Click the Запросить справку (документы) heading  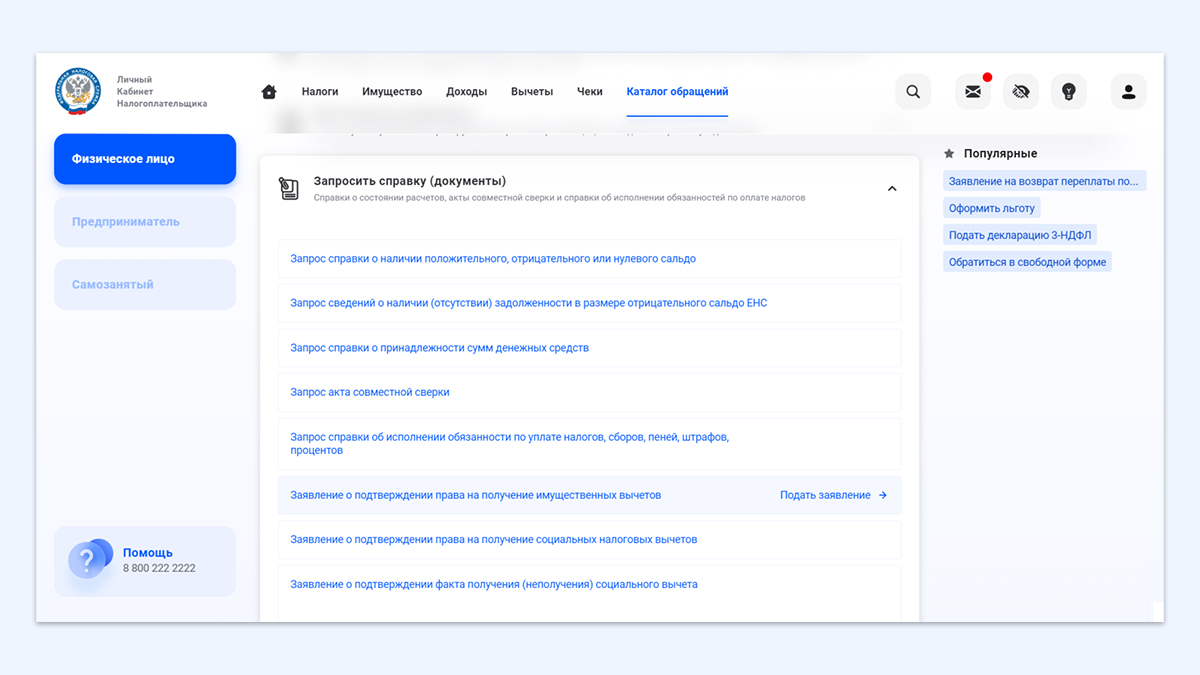coord(410,181)
